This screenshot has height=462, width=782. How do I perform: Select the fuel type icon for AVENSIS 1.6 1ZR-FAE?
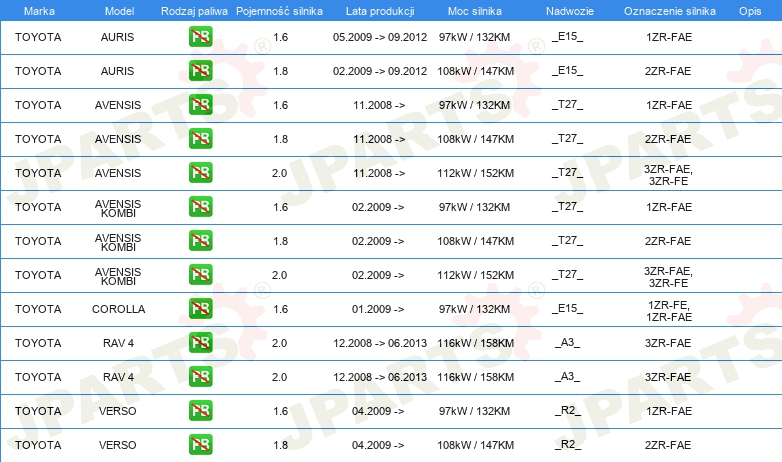coord(200,105)
